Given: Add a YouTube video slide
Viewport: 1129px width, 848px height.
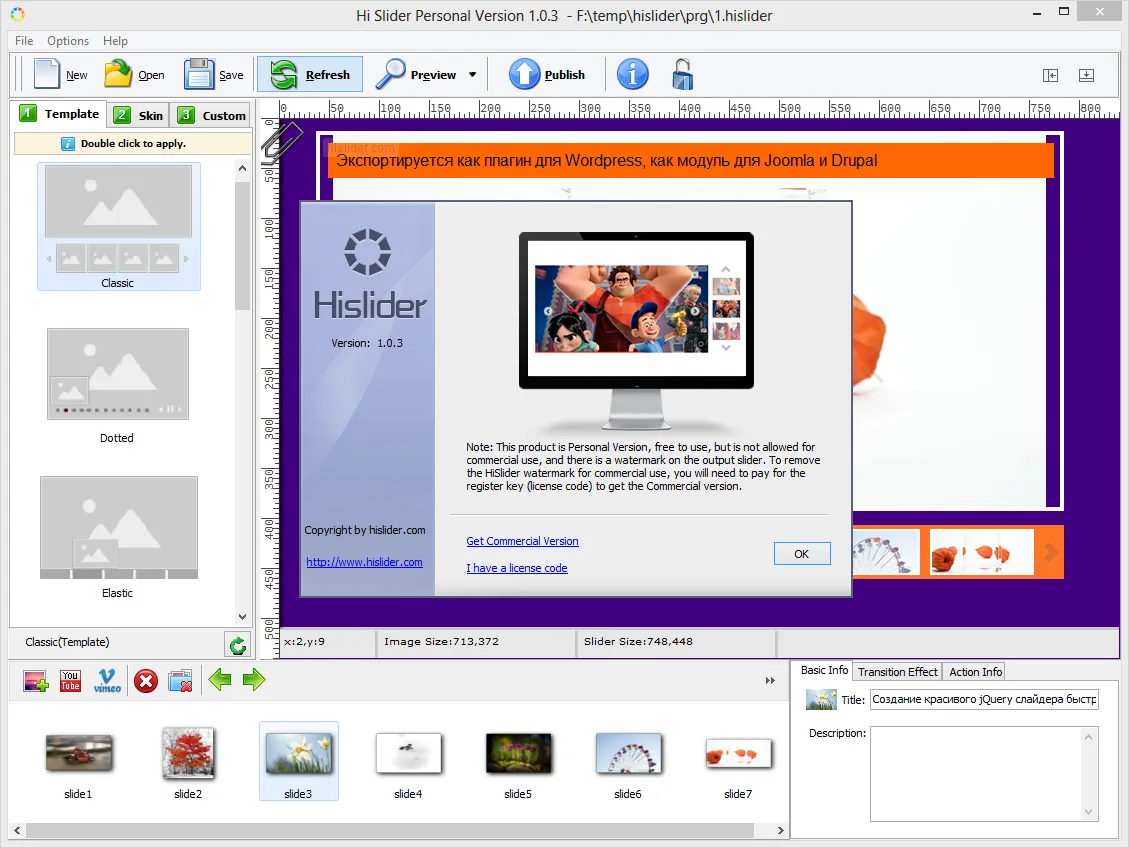Looking at the screenshot, I should tap(71, 680).
